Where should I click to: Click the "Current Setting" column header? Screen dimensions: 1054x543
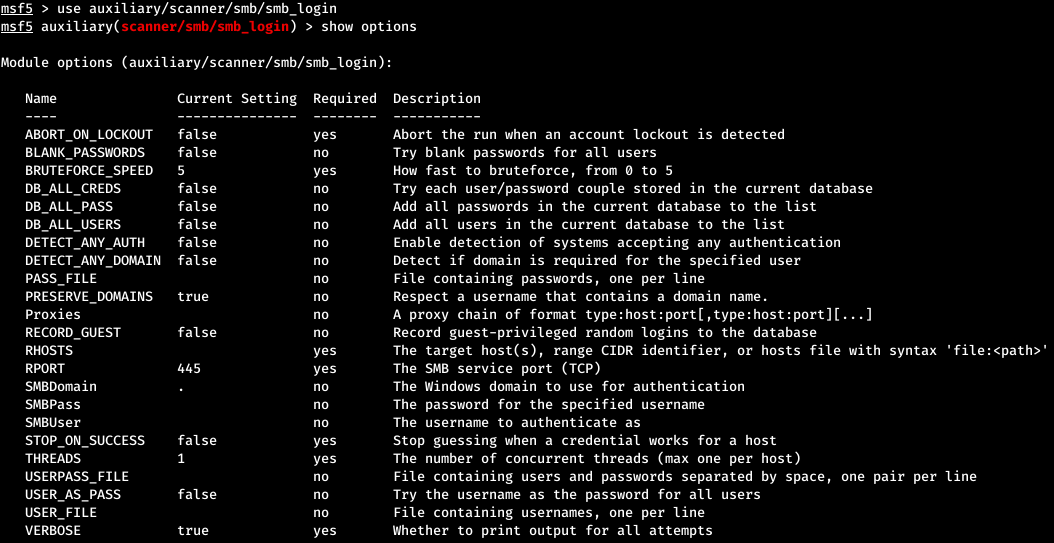click(237, 99)
